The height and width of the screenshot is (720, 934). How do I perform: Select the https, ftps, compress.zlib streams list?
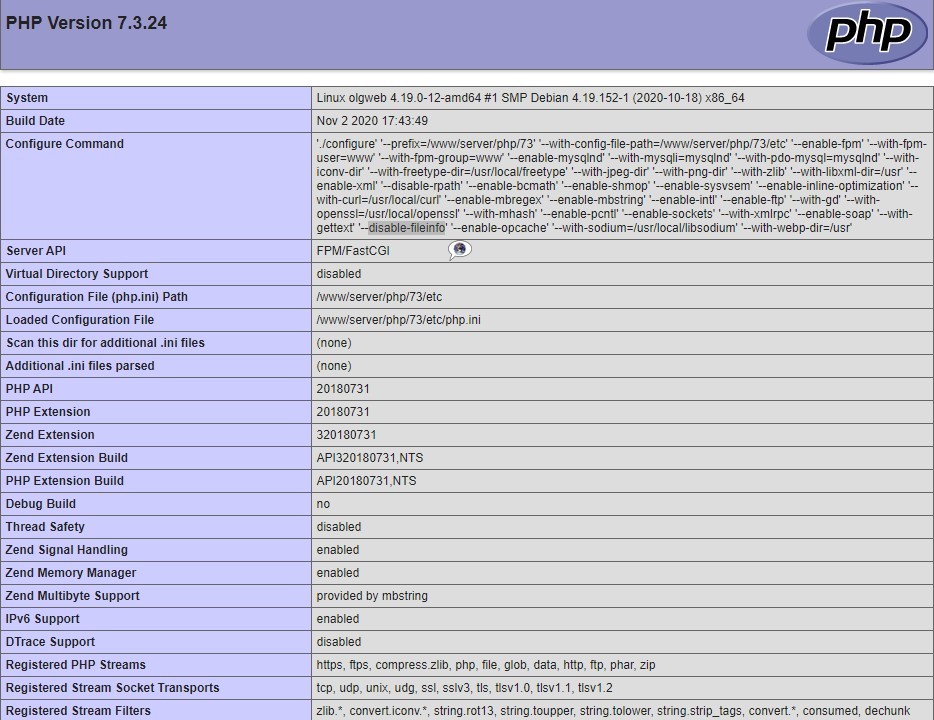(485, 665)
